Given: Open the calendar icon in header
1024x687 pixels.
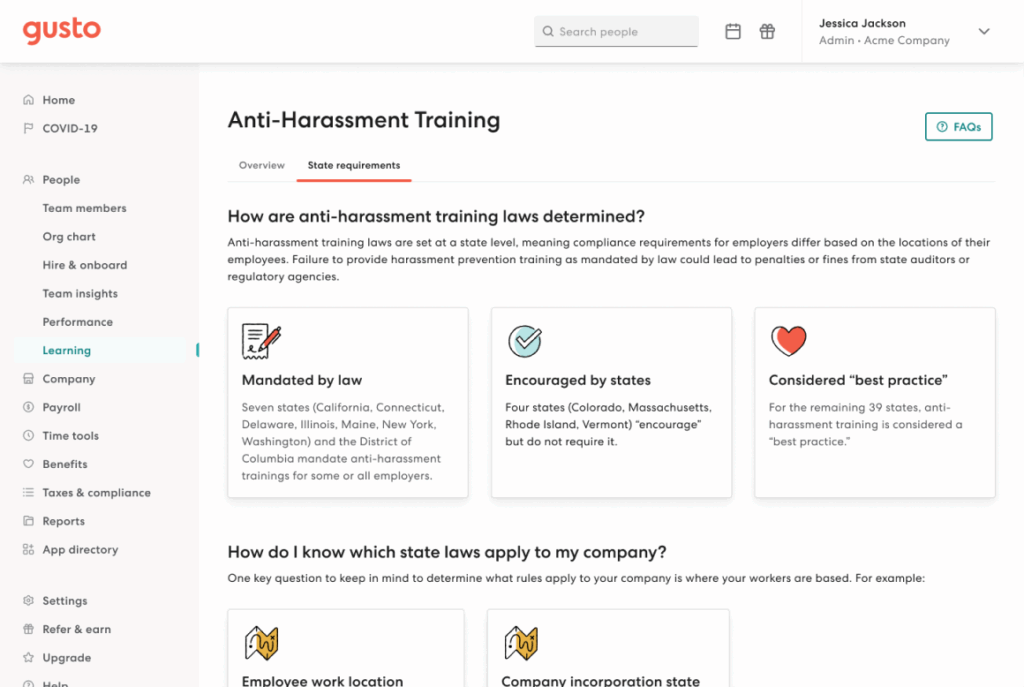Looking at the screenshot, I should (733, 31).
